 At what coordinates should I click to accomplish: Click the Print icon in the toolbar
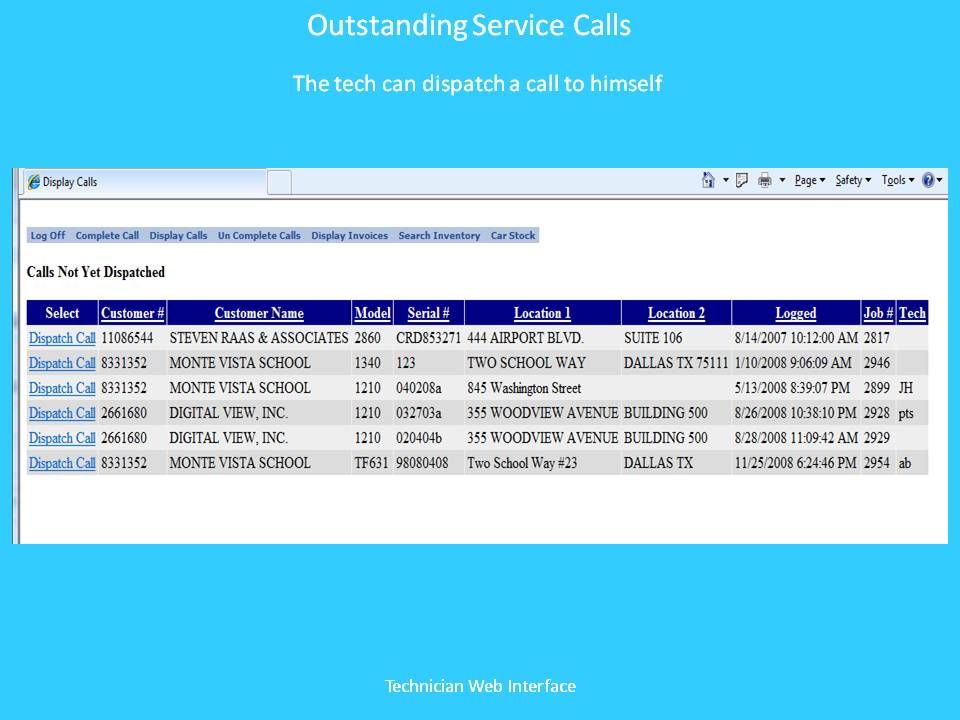coord(765,180)
